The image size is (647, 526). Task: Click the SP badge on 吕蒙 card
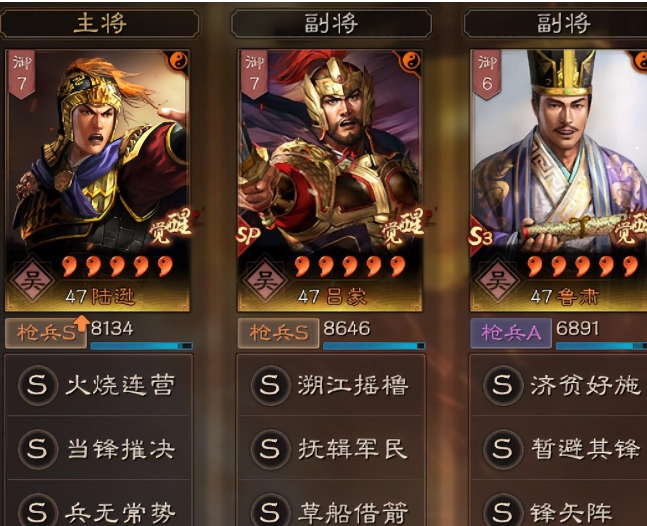(248, 235)
